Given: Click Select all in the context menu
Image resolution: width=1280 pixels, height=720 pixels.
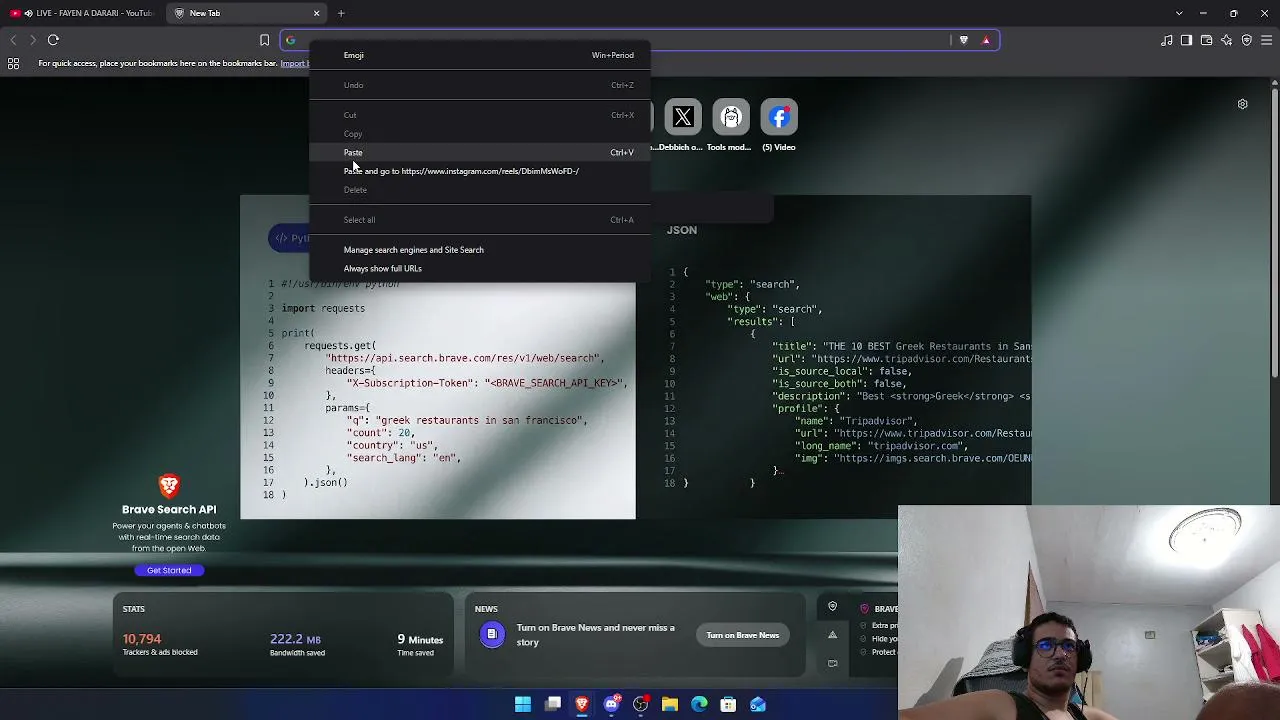Looking at the screenshot, I should click(480, 220).
